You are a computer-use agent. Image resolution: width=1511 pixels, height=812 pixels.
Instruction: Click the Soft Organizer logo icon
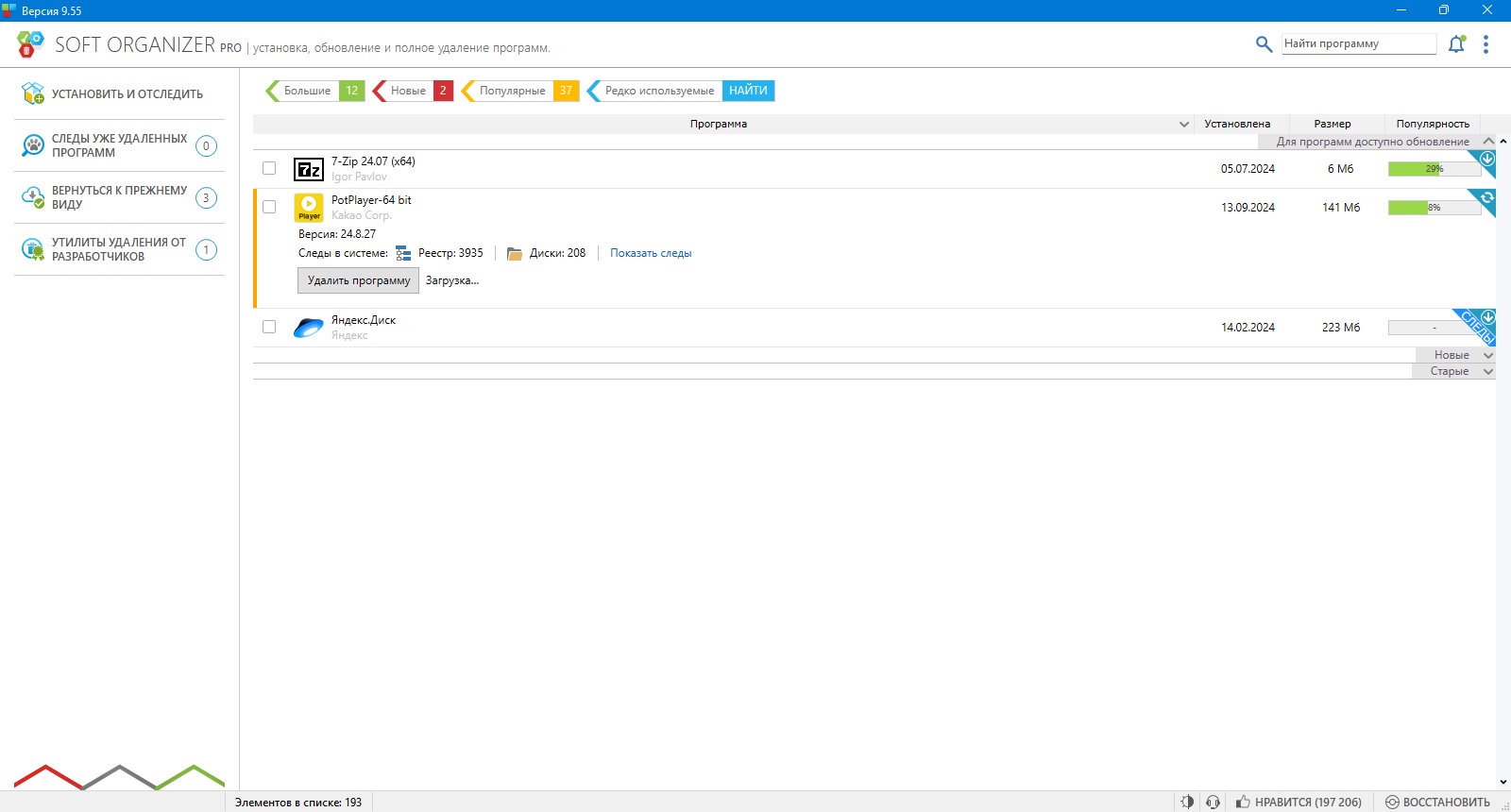click(x=30, y=44)
